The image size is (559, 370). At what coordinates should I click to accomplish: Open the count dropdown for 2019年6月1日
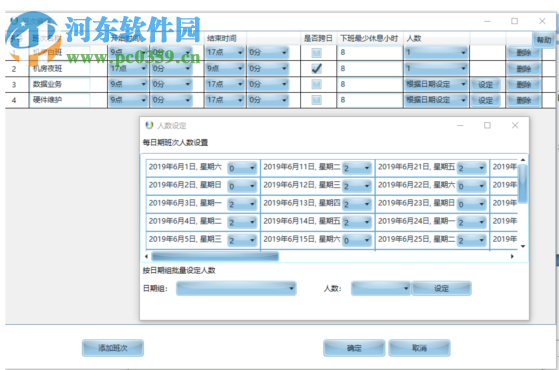[242, 168]
